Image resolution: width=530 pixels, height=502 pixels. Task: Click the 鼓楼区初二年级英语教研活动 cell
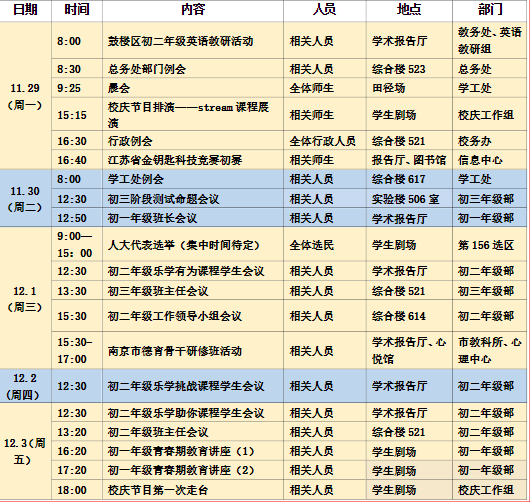click(193, 41)
